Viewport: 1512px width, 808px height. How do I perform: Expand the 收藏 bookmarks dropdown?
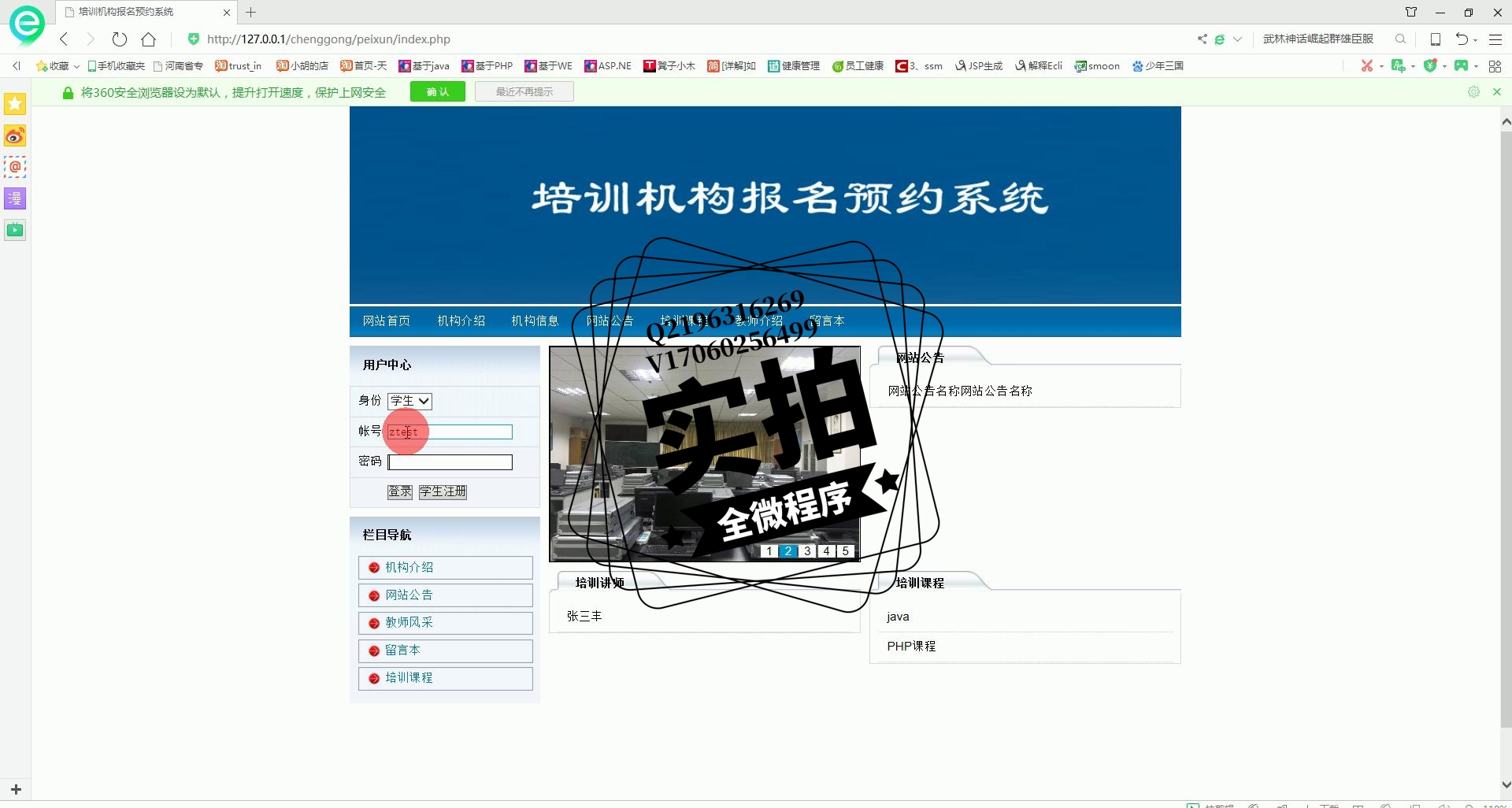(76, 66)
